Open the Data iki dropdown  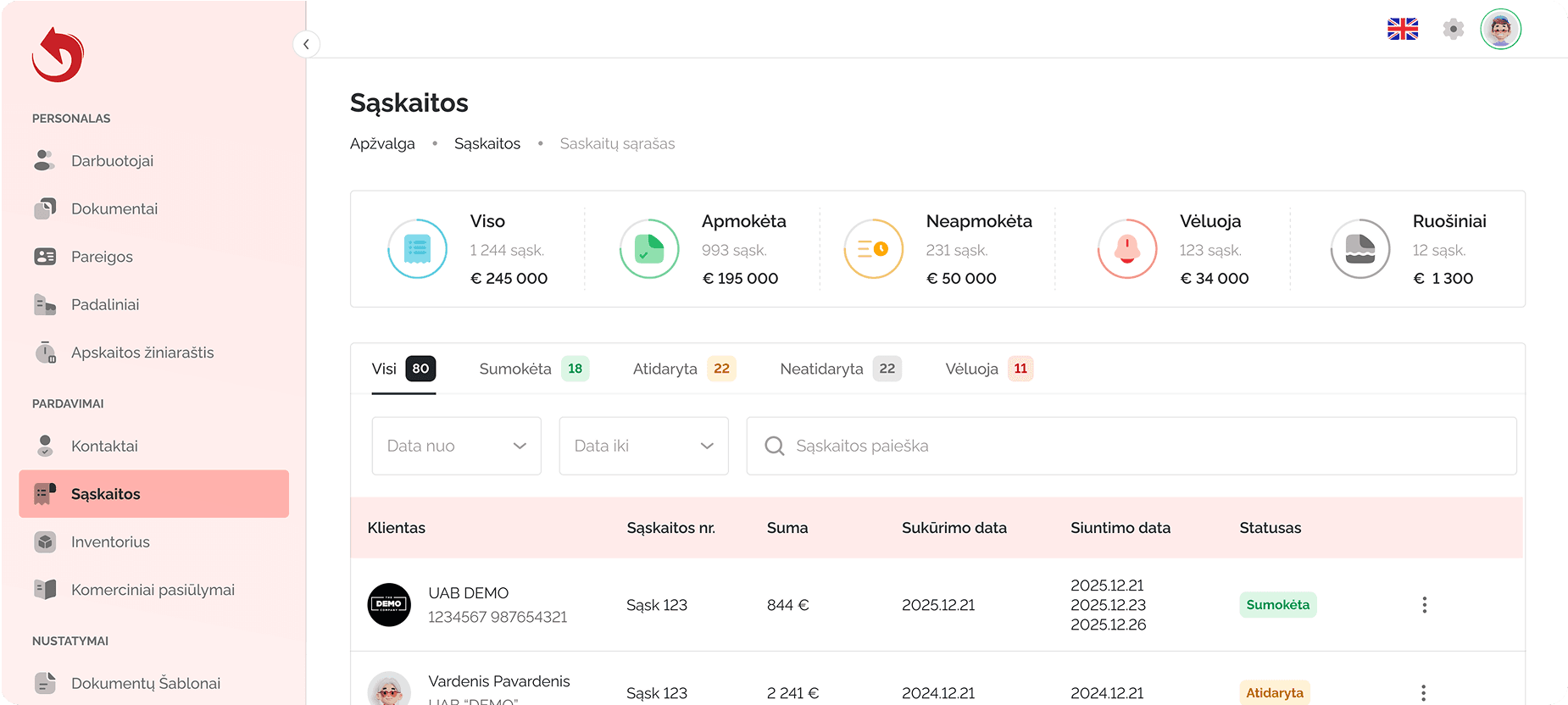click(644, 446)
